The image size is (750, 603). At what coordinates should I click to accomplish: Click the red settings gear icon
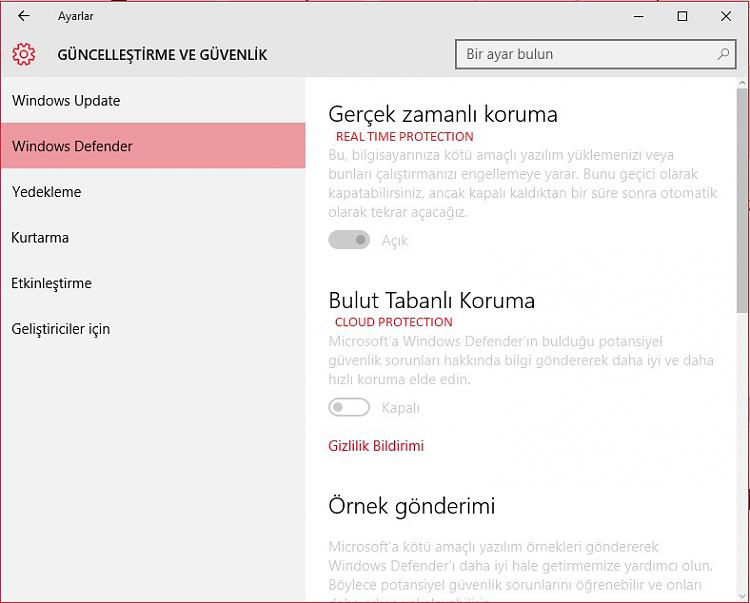23,54
